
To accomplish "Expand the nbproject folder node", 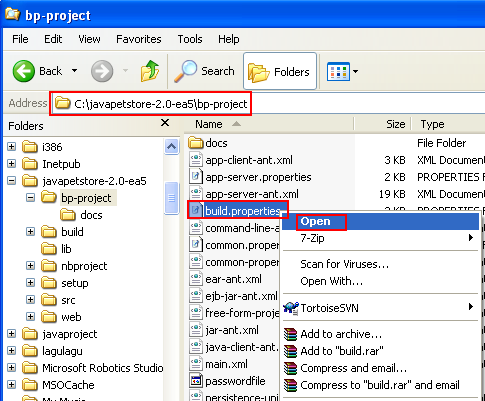I will pos(30,266).
